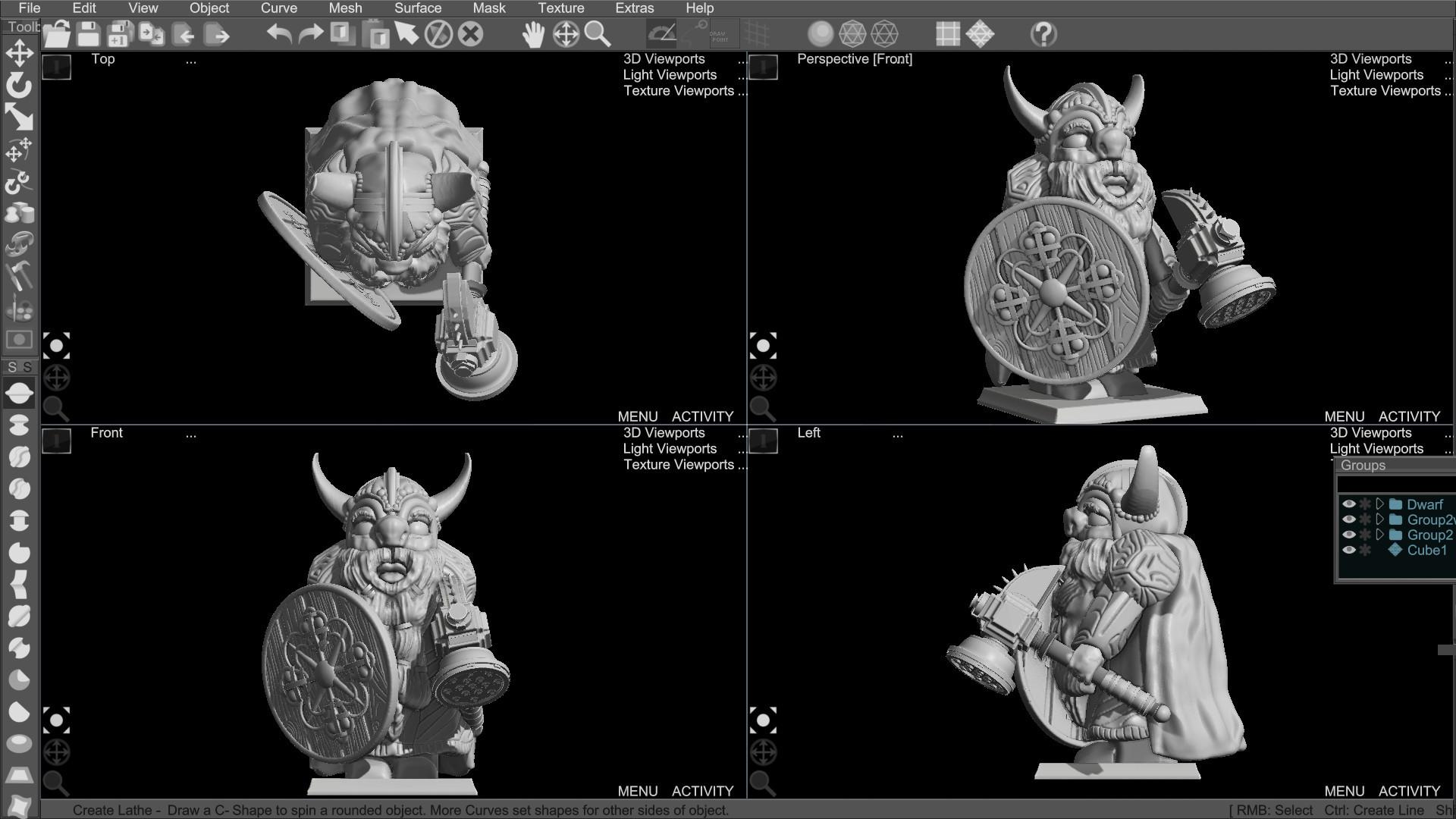Toggle visibility of Cube1
1456x819 pixels.
coord(1349,550)
